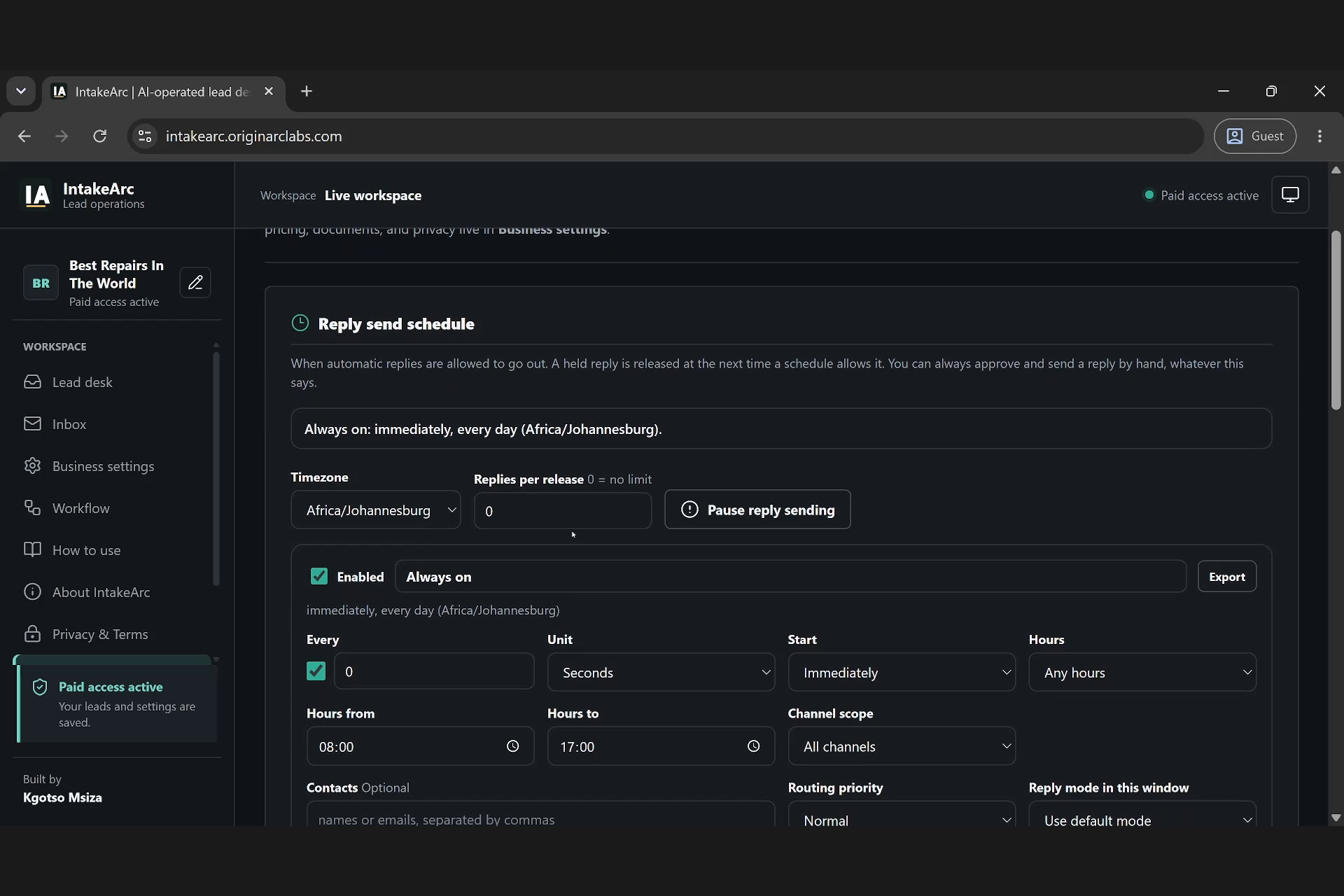Edit business name with pencil icon

[x=195, y=283]
